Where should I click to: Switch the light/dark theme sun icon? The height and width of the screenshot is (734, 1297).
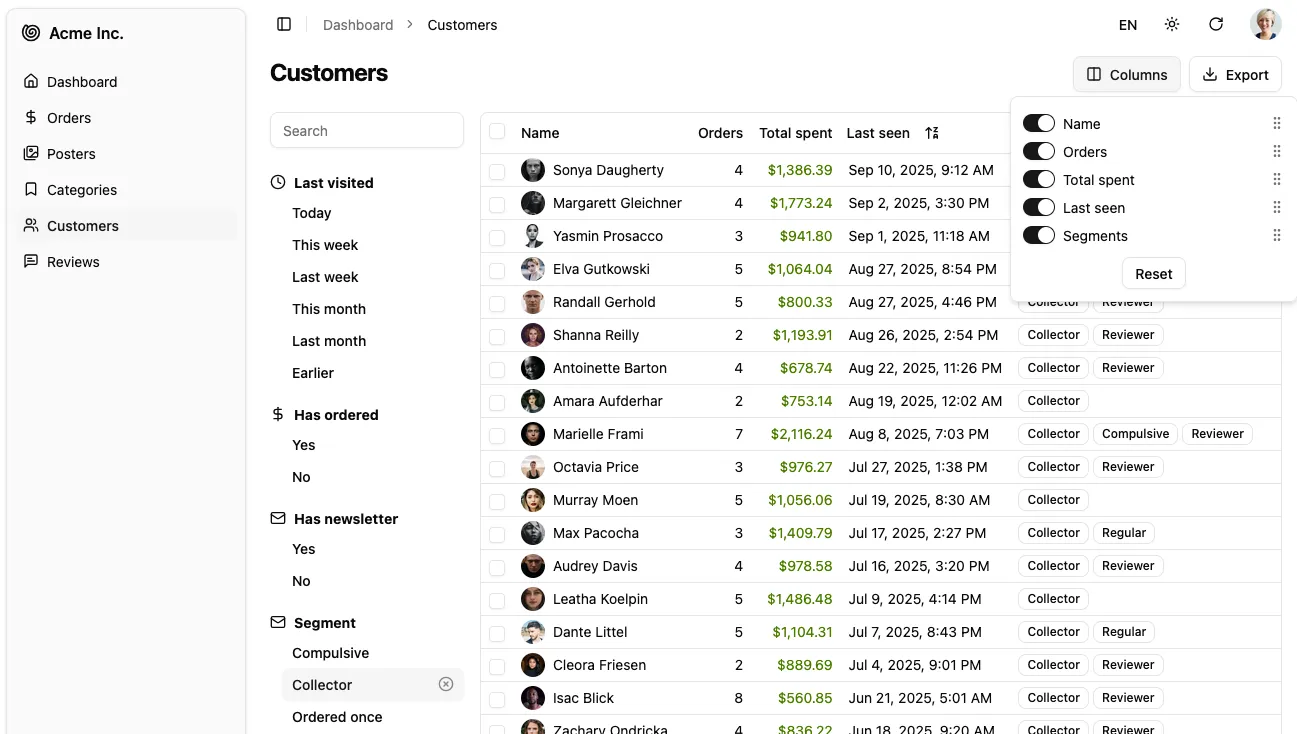click(x=1172, y=24)
